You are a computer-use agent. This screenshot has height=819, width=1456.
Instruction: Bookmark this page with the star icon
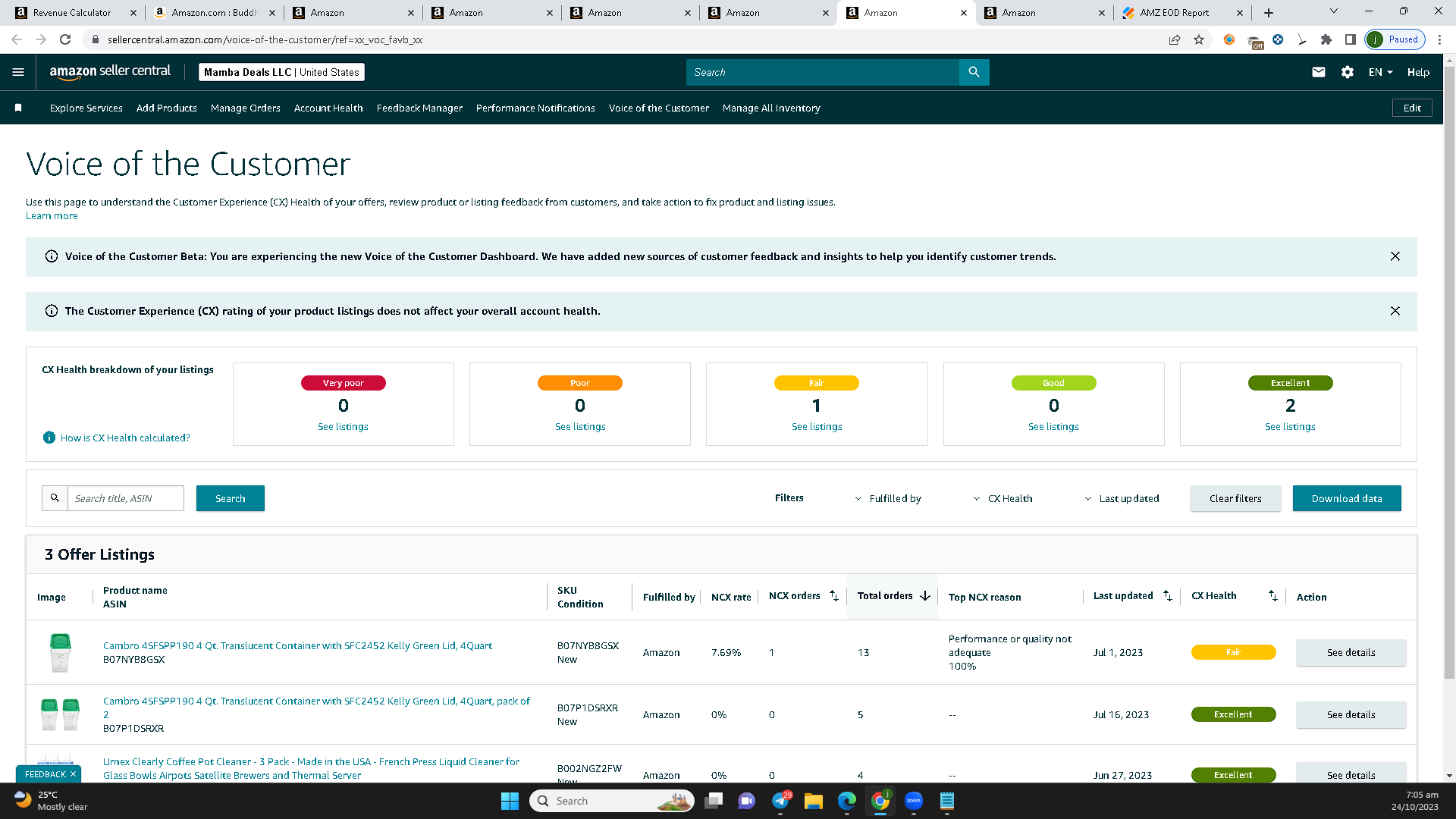pyautogui.click(x=1199, y=39)
